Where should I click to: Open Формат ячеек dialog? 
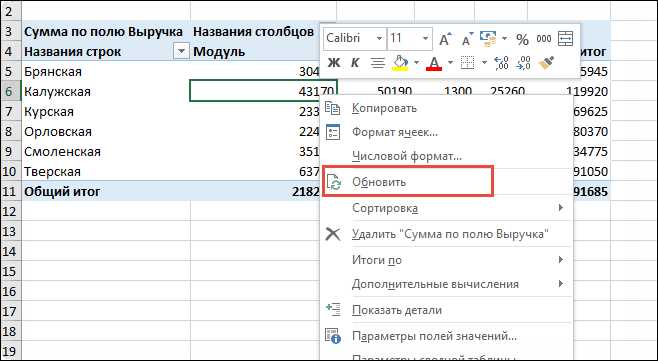click(446, 133)
